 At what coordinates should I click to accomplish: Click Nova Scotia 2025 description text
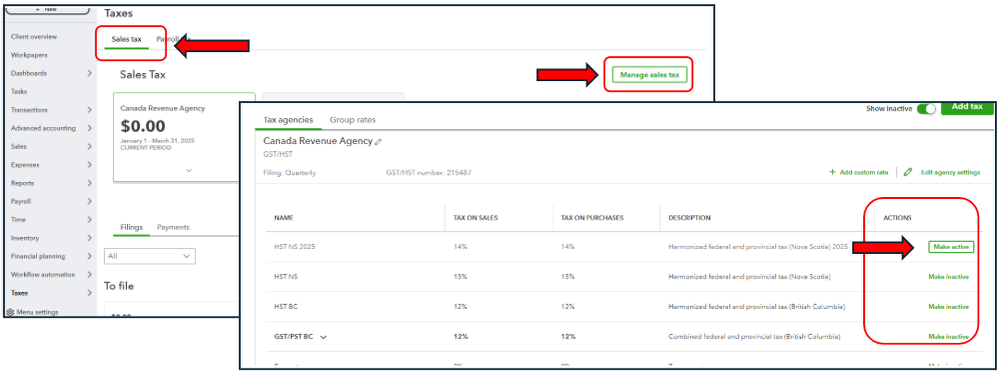coord(758,247)
